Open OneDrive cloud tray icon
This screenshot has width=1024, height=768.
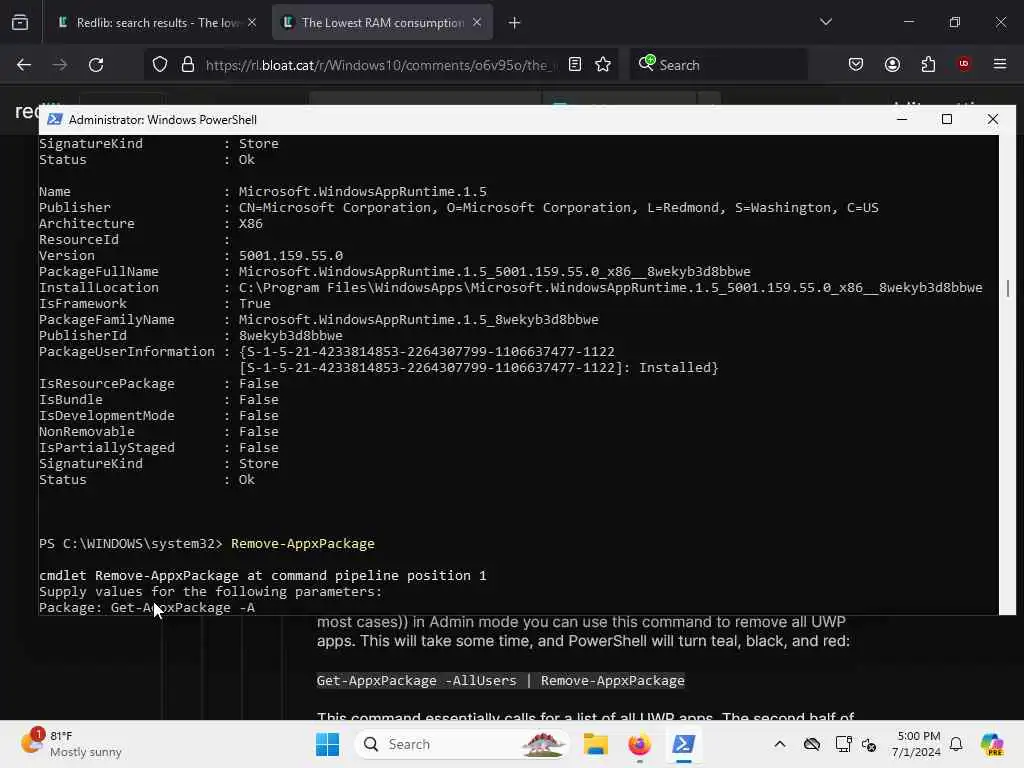[x=812, y=744]
